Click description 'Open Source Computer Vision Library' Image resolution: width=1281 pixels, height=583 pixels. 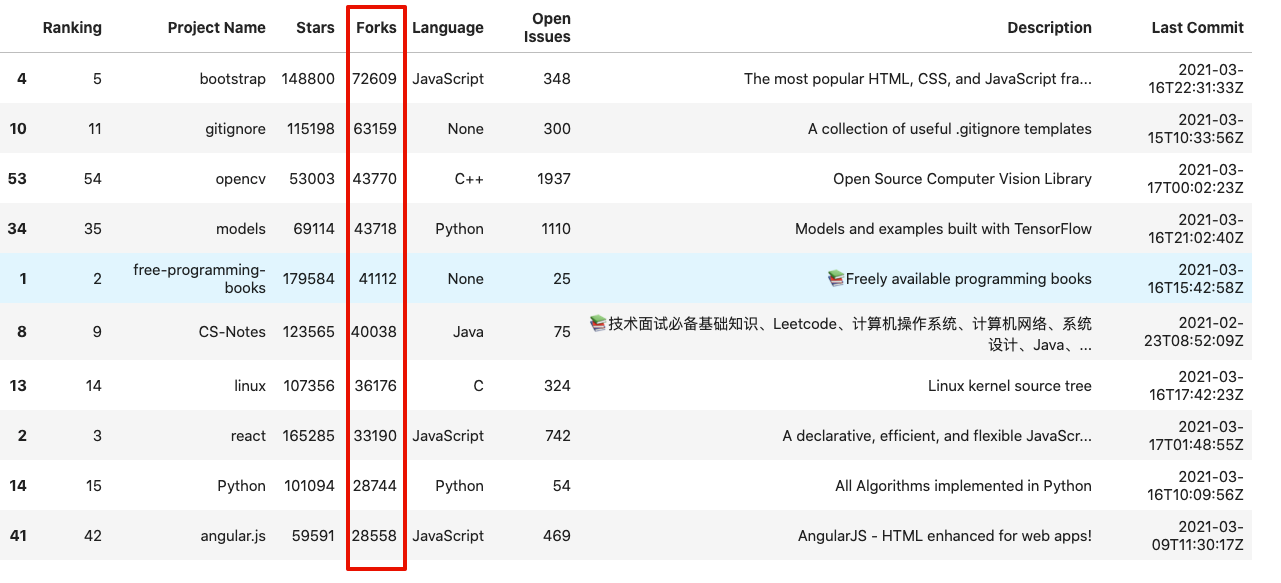(963, 179)
